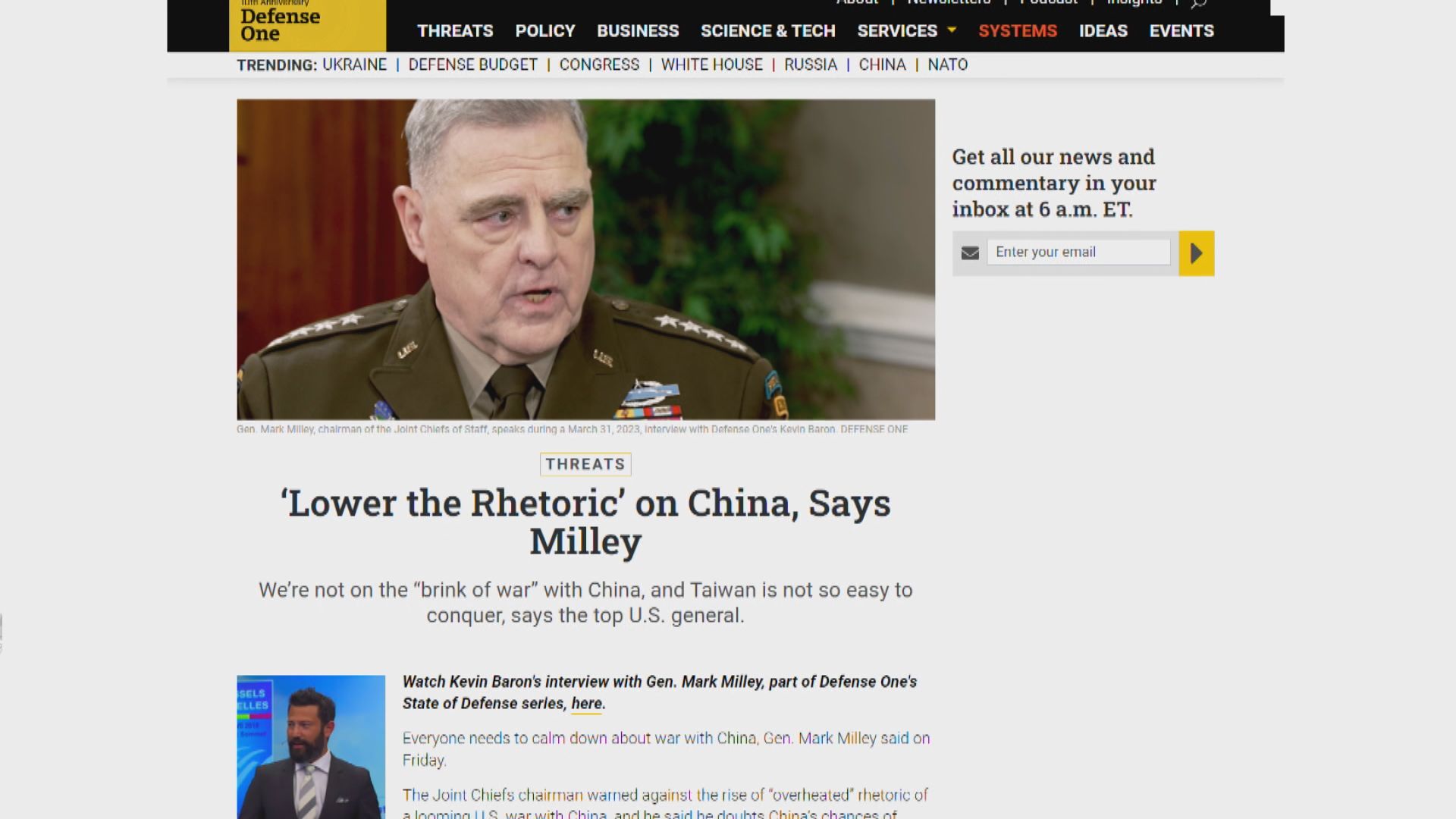Image resolution: width=1456 pixels, height=819 pixels.
Task: Open the Policy menu item
Action: pyautogui.click(x=544, y=31)
